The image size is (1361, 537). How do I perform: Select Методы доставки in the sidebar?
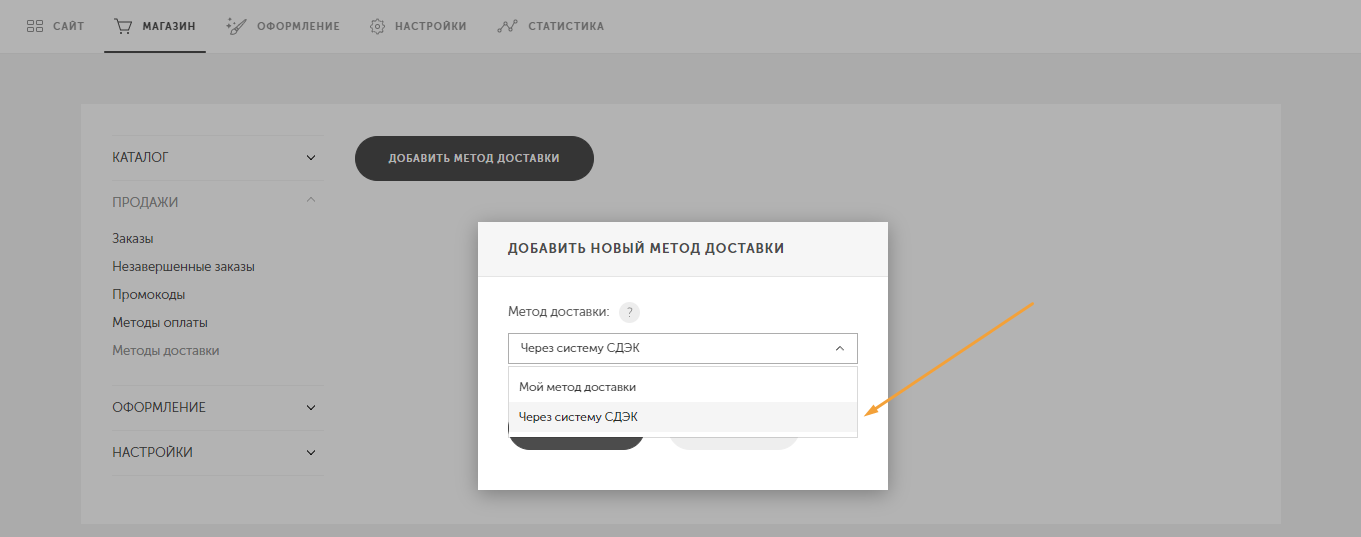point(166,351)
